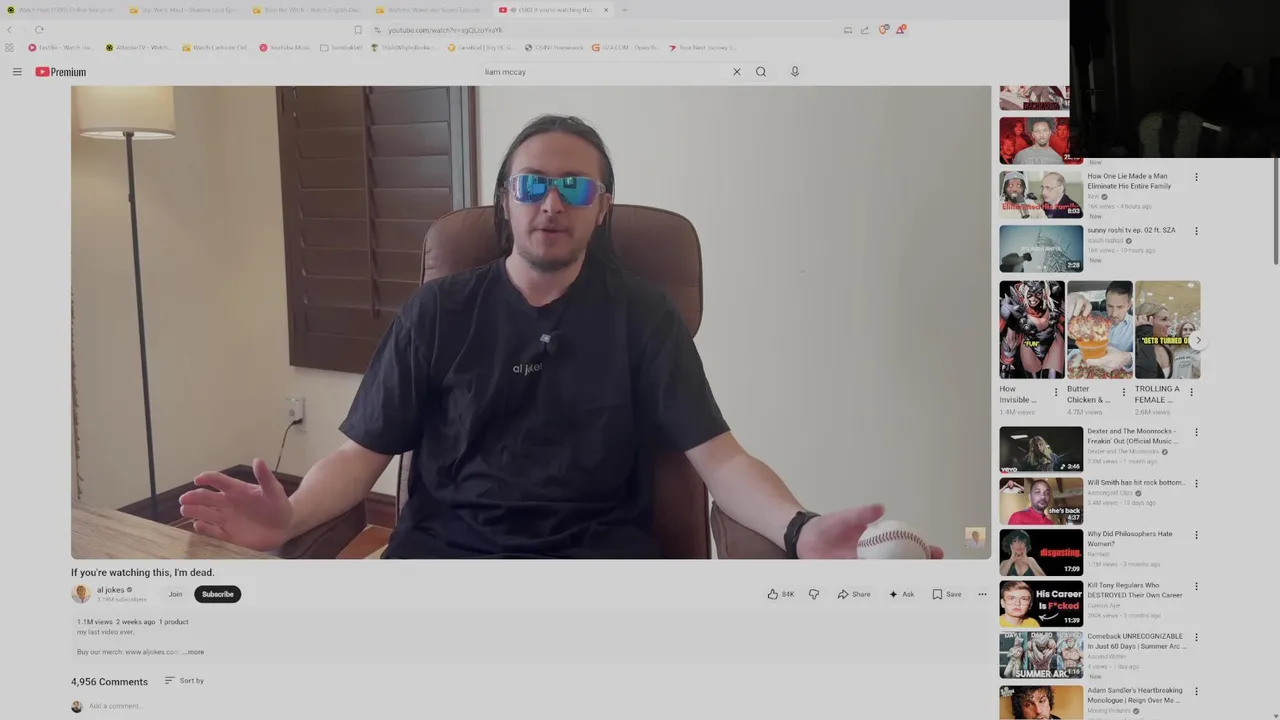The height and width of the screenshot is (720, 1280).
Task: Open the YouTube guide hamburger menu
Action: point(17,72)
